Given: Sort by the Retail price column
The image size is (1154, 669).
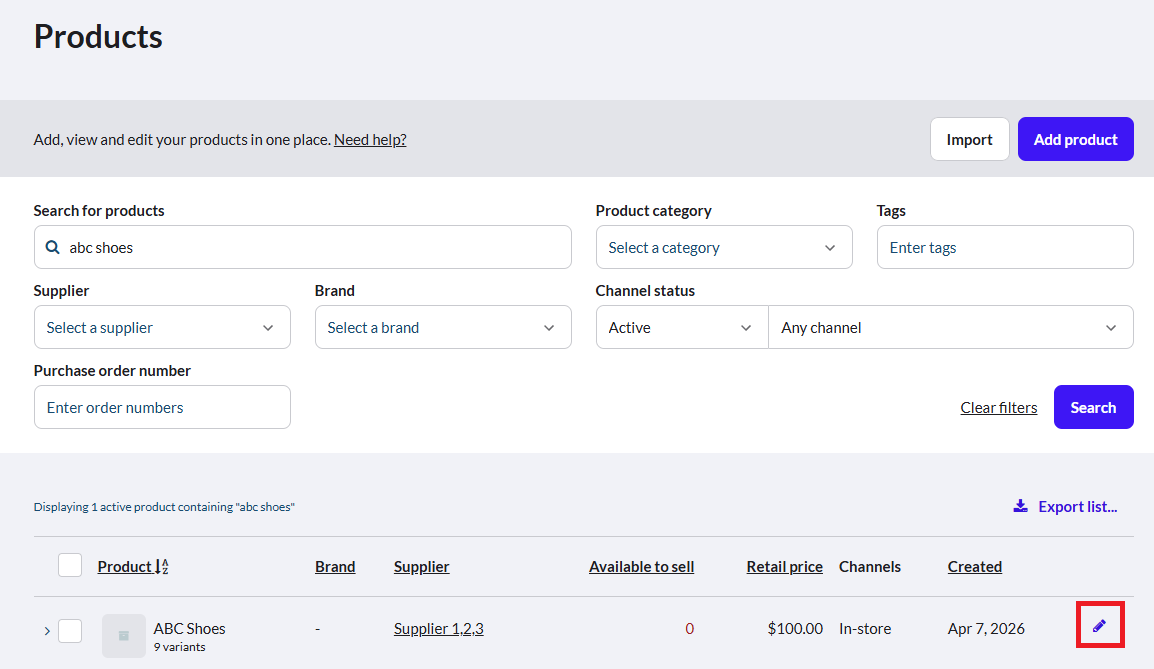Looking at the screenshot, I should coord(785,567).
